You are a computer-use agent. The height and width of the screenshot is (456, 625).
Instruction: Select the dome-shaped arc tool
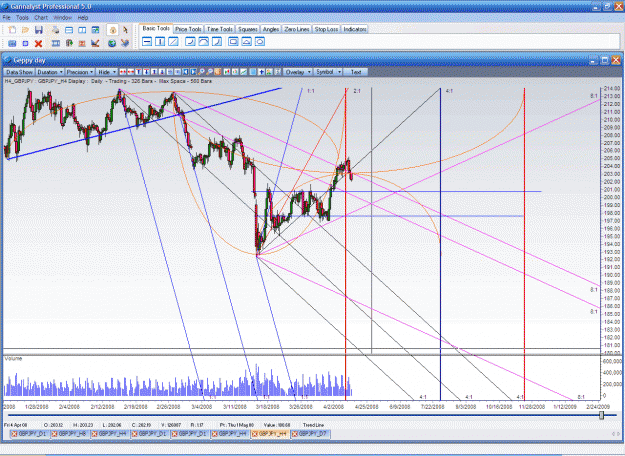(x=203, y=41)
